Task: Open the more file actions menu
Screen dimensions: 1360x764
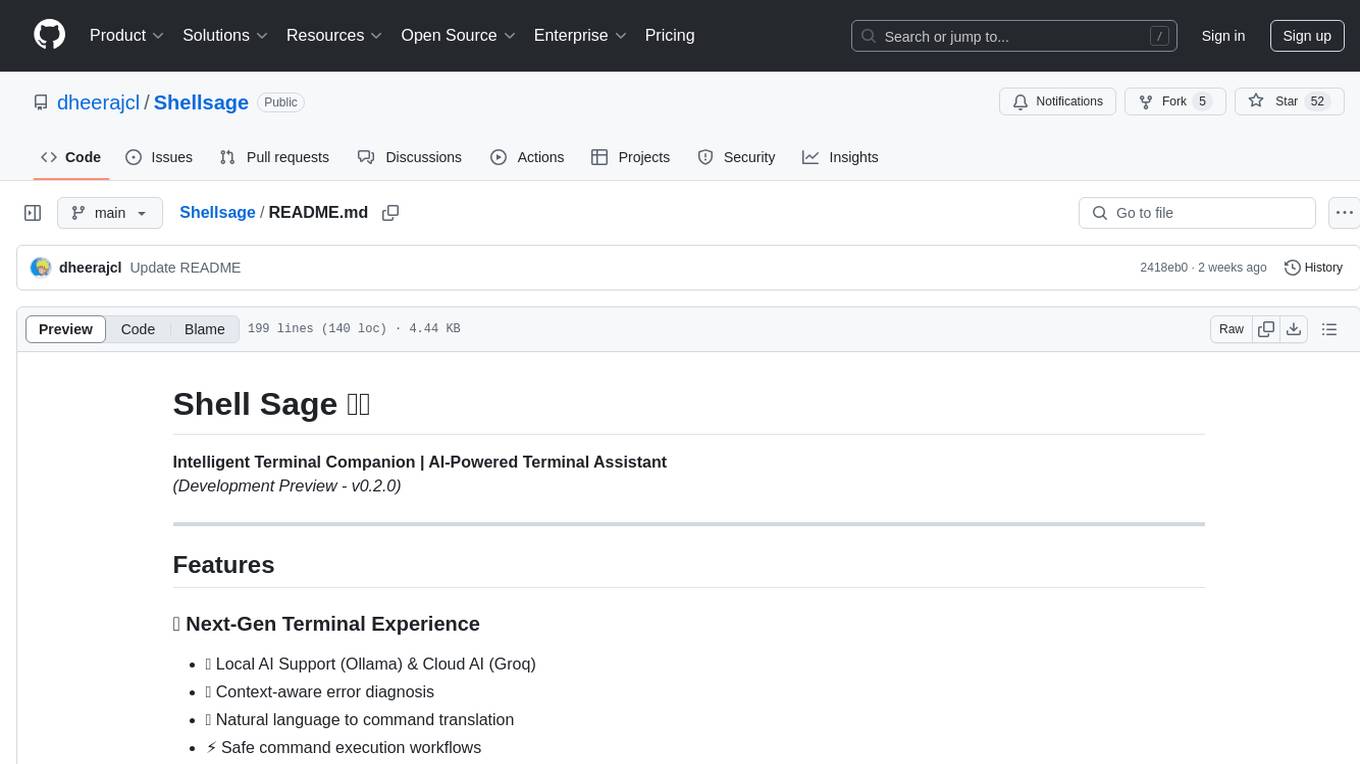Action: [x=1344, y=213]
